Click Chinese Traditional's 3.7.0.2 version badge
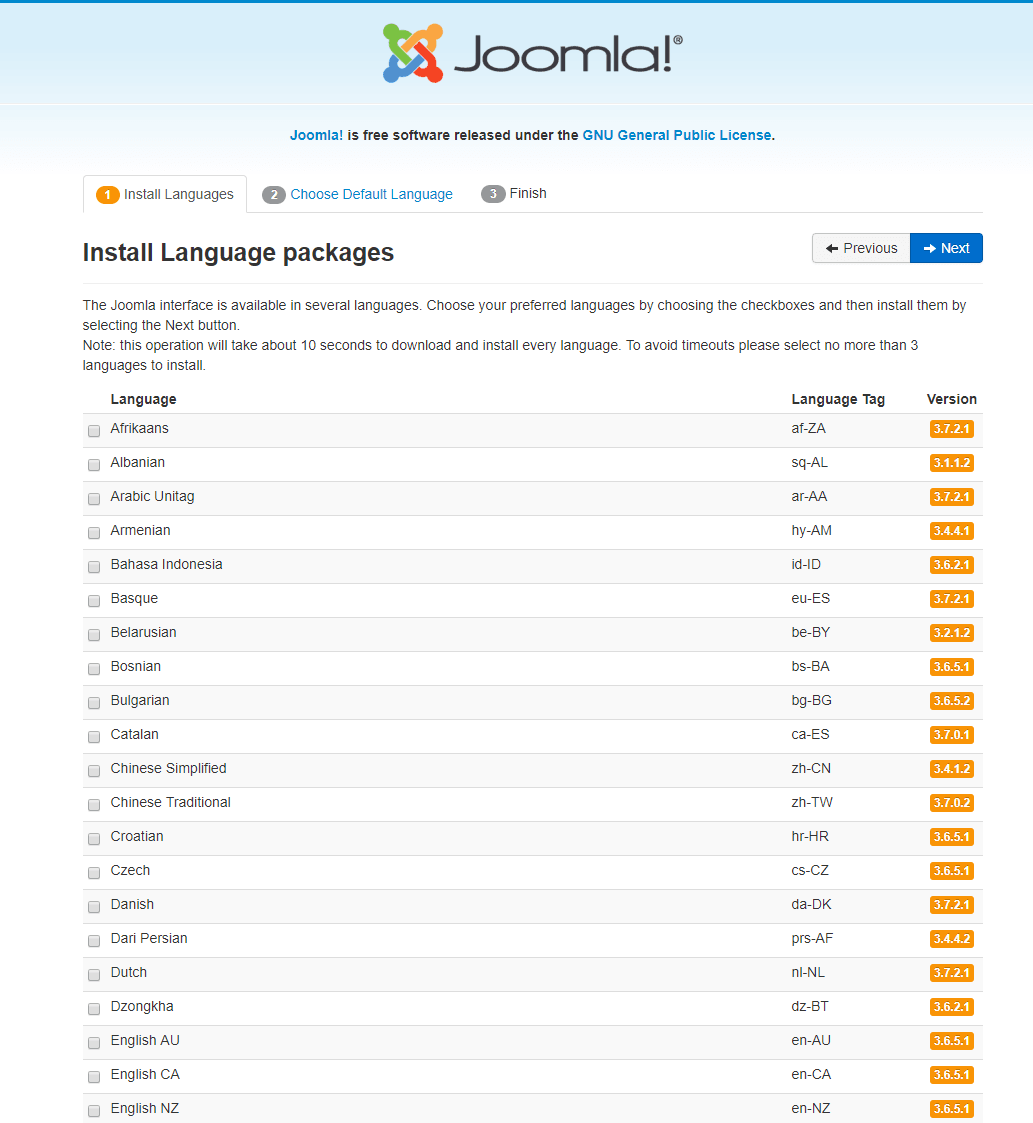Screen dimensions: 1033x1123 click(x=951, y=803)
